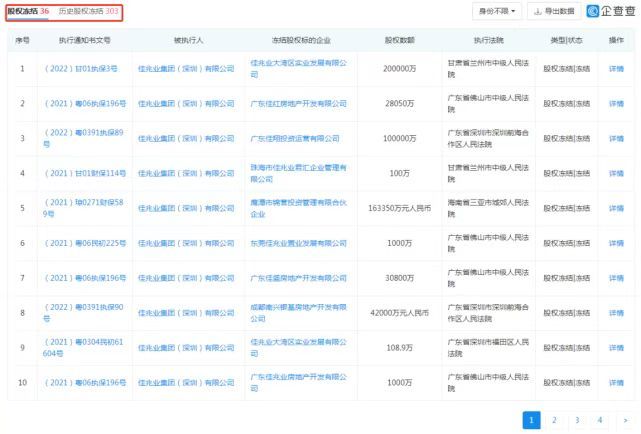Screen dimensions: 641x434
Task: Click the 股权数额 column header
Action: click(399, 40)
